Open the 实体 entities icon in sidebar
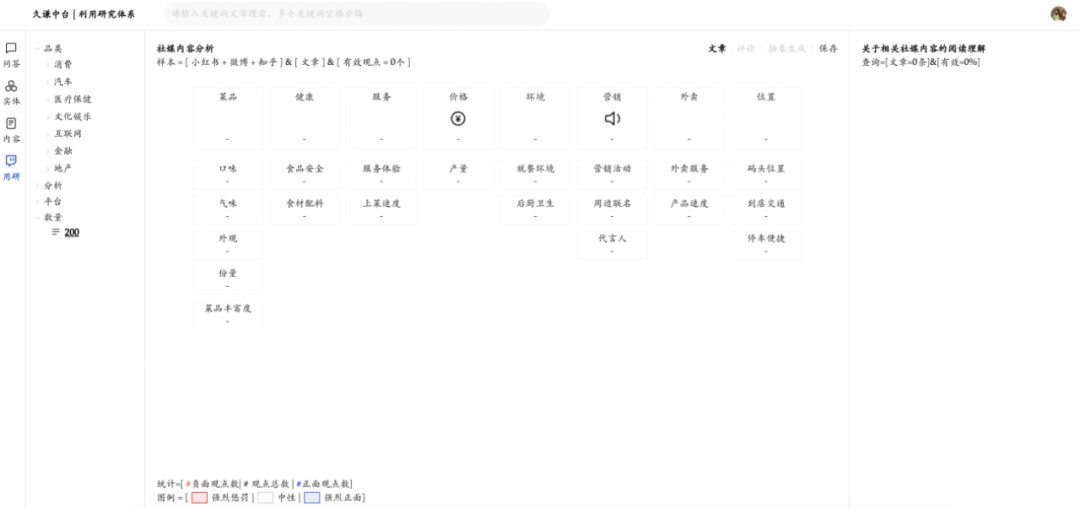1080x509 pixels. [11, 86]
